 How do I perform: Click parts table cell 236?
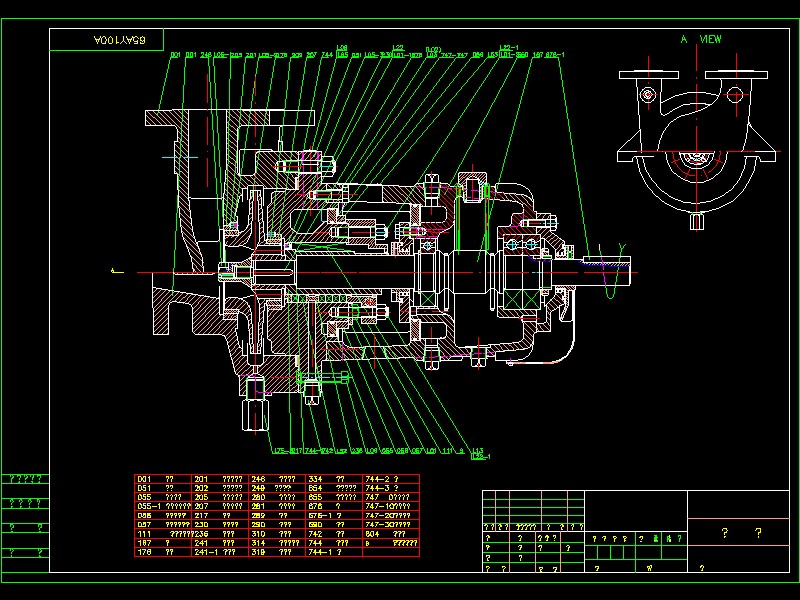pyautogui.click(x=221, y=534)
